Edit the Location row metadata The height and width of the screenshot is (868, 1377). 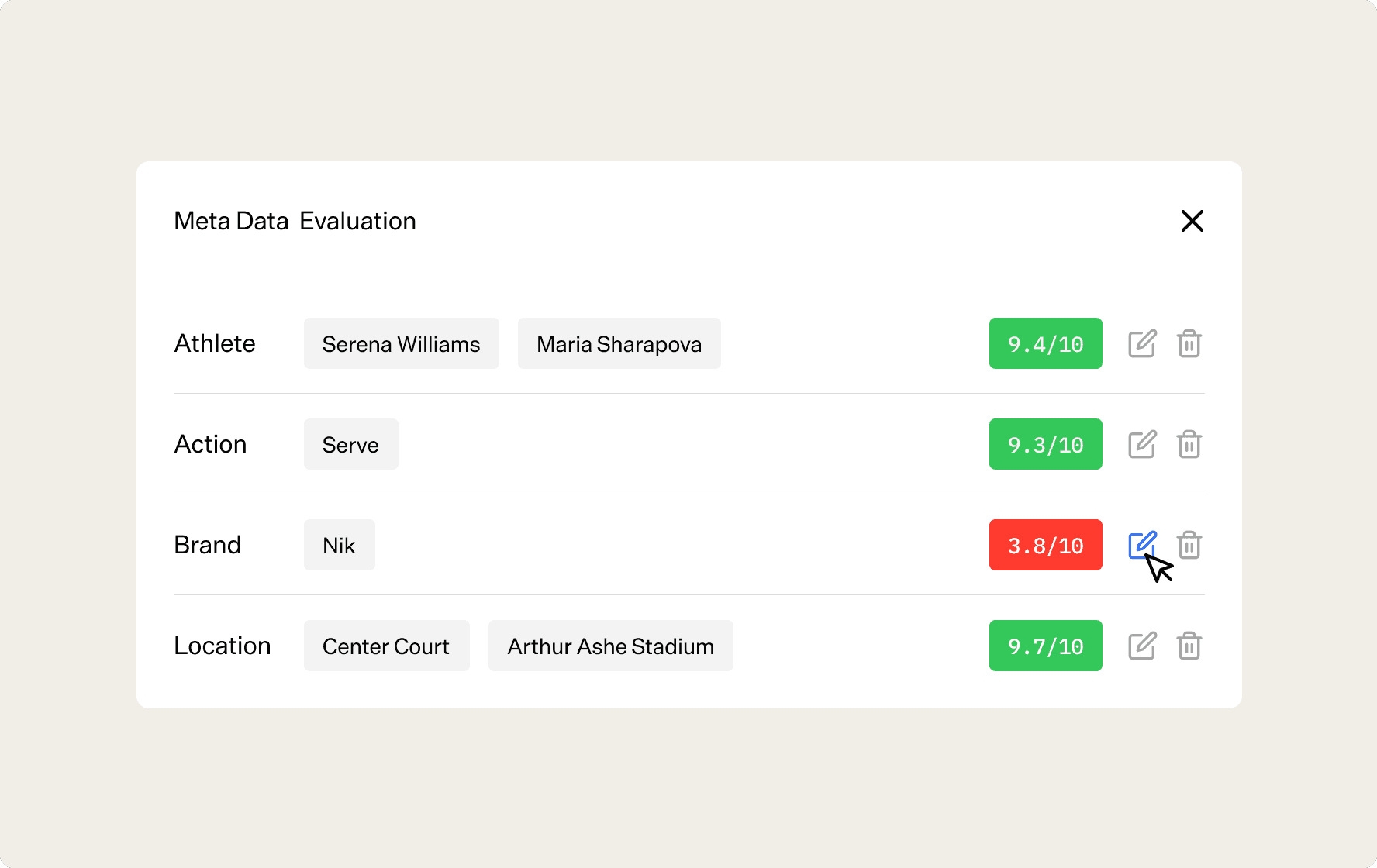point(1142,646)
